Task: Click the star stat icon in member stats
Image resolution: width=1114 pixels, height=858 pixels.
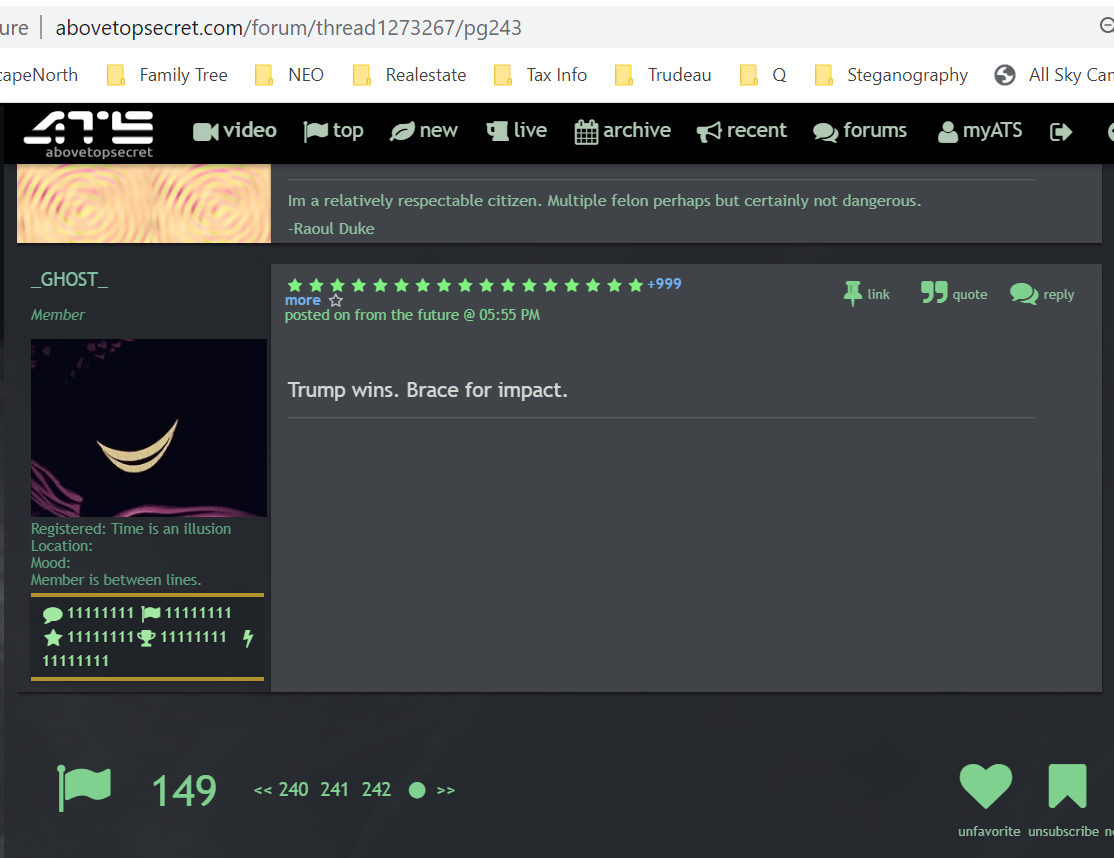Action: tap(53, 638)
